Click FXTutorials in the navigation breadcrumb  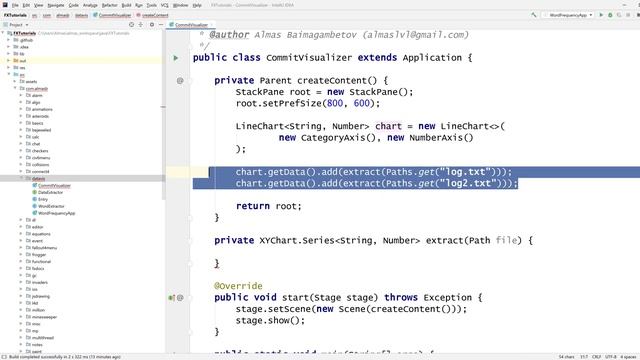(x=16, y=15)
